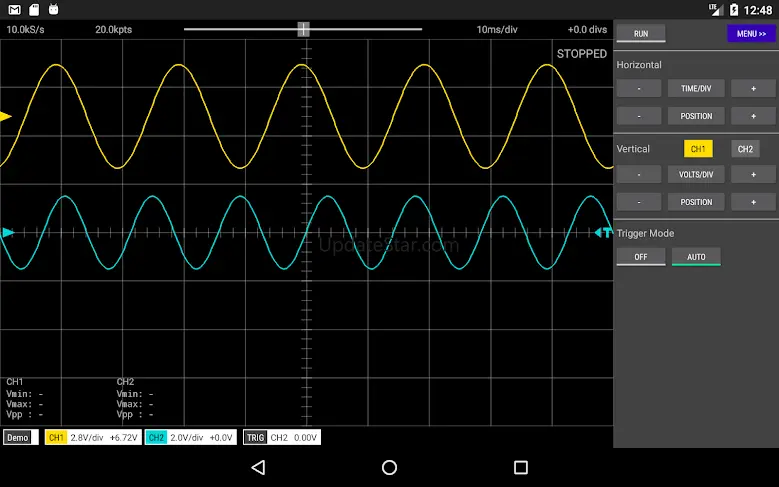Tap the 12:48 clock
This screenshot has height=487, width=779.
(x=758, y=9)
